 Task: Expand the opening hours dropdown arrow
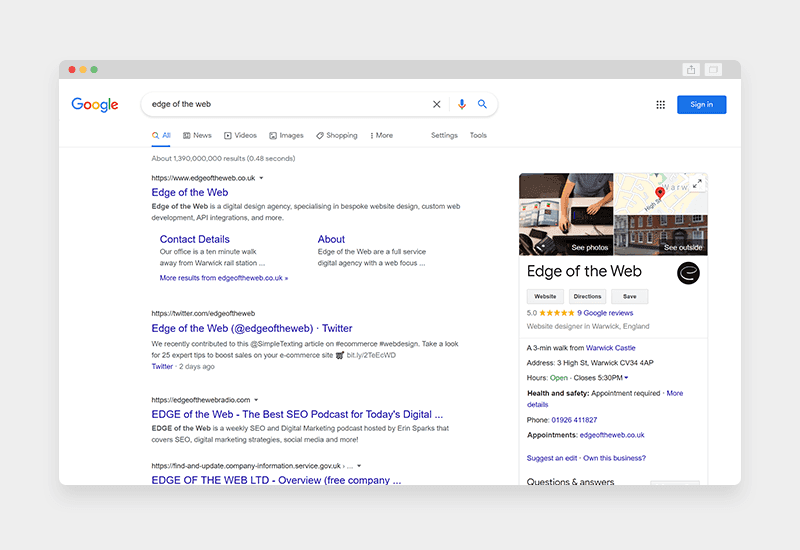(x=627, y=378)
